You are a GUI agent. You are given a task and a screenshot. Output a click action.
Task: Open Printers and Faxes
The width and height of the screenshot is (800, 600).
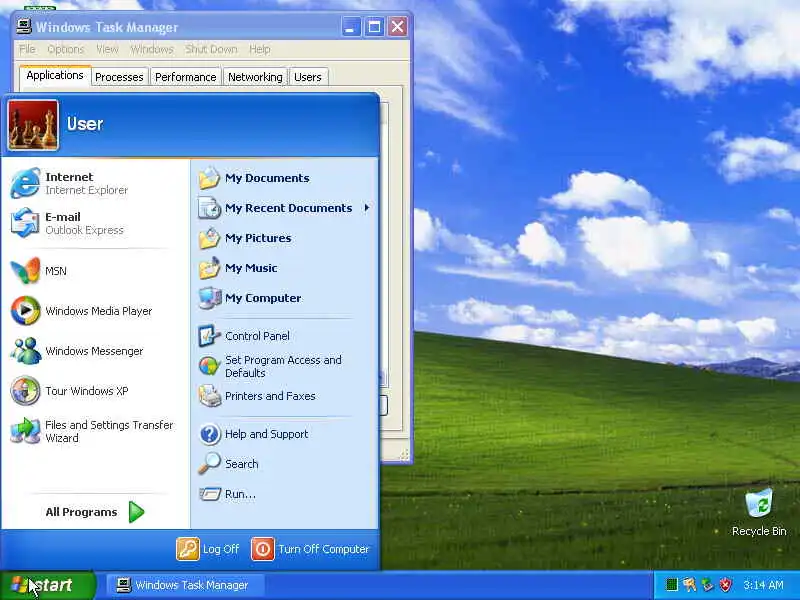(x=284, y=396)
